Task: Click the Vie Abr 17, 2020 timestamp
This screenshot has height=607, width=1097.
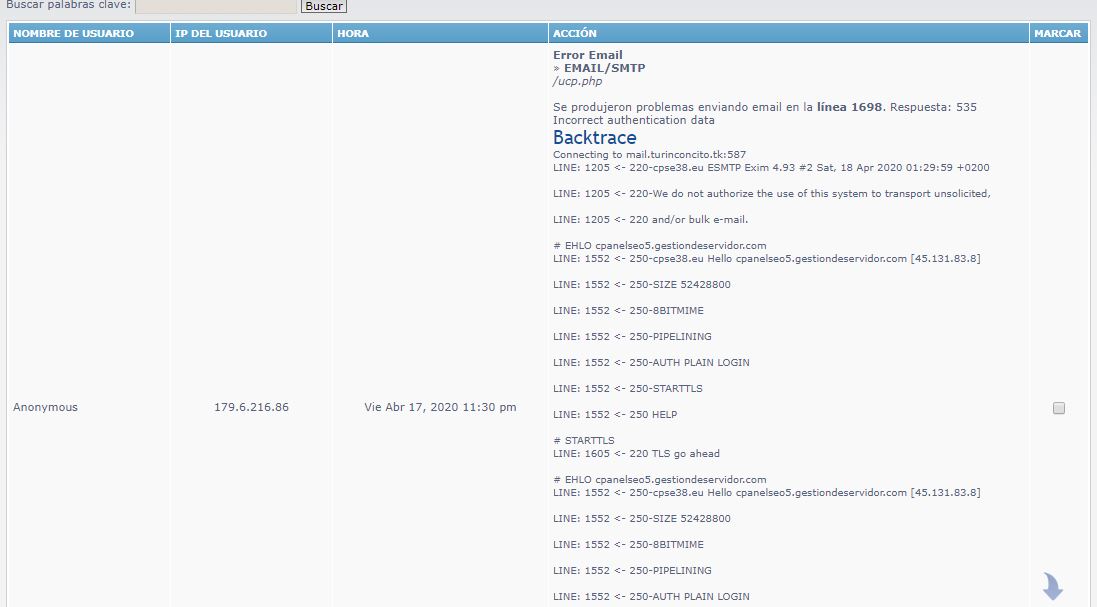Action: pos(440,408)
